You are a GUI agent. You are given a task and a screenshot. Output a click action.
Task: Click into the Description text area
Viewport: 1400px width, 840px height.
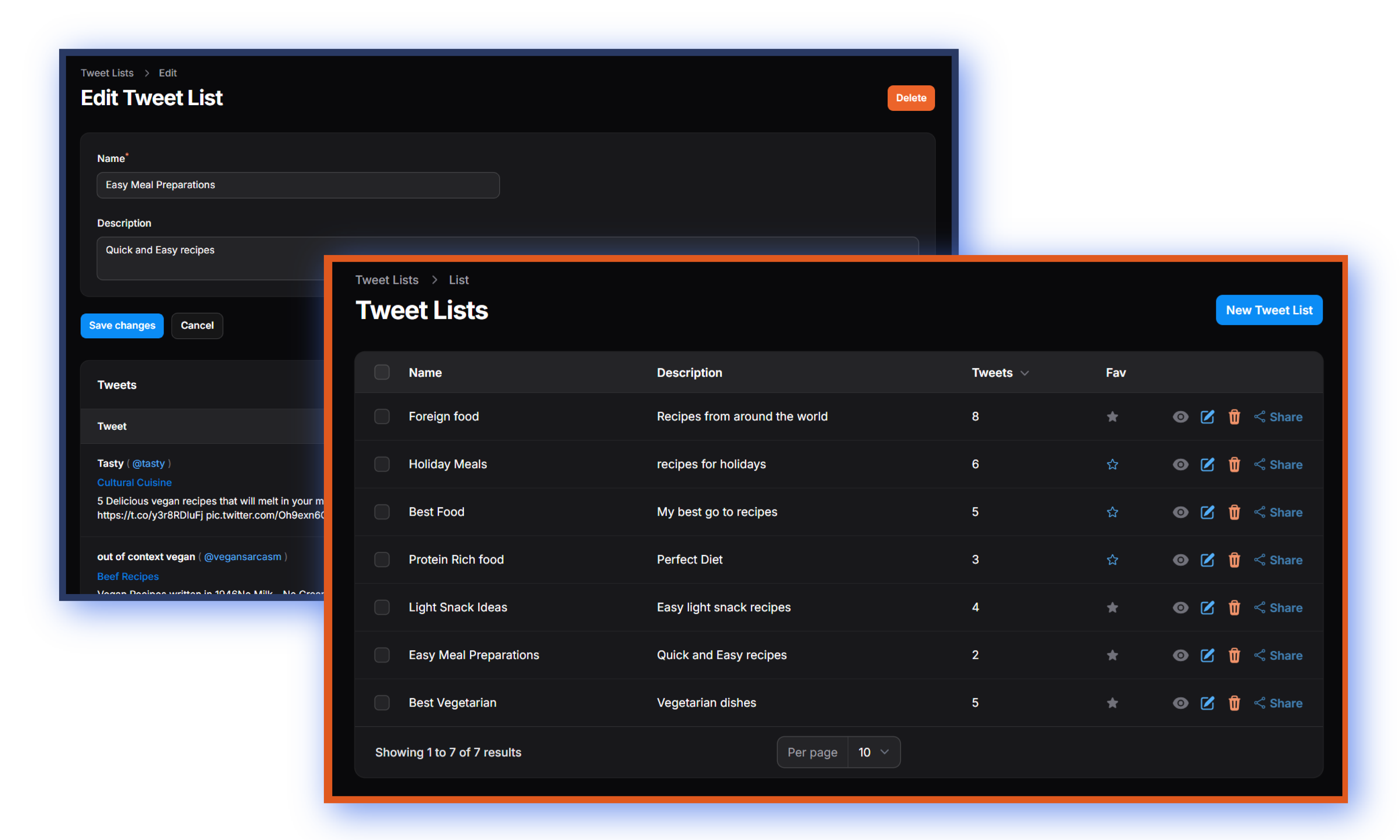pyautogui.click(x=507, y=258)
